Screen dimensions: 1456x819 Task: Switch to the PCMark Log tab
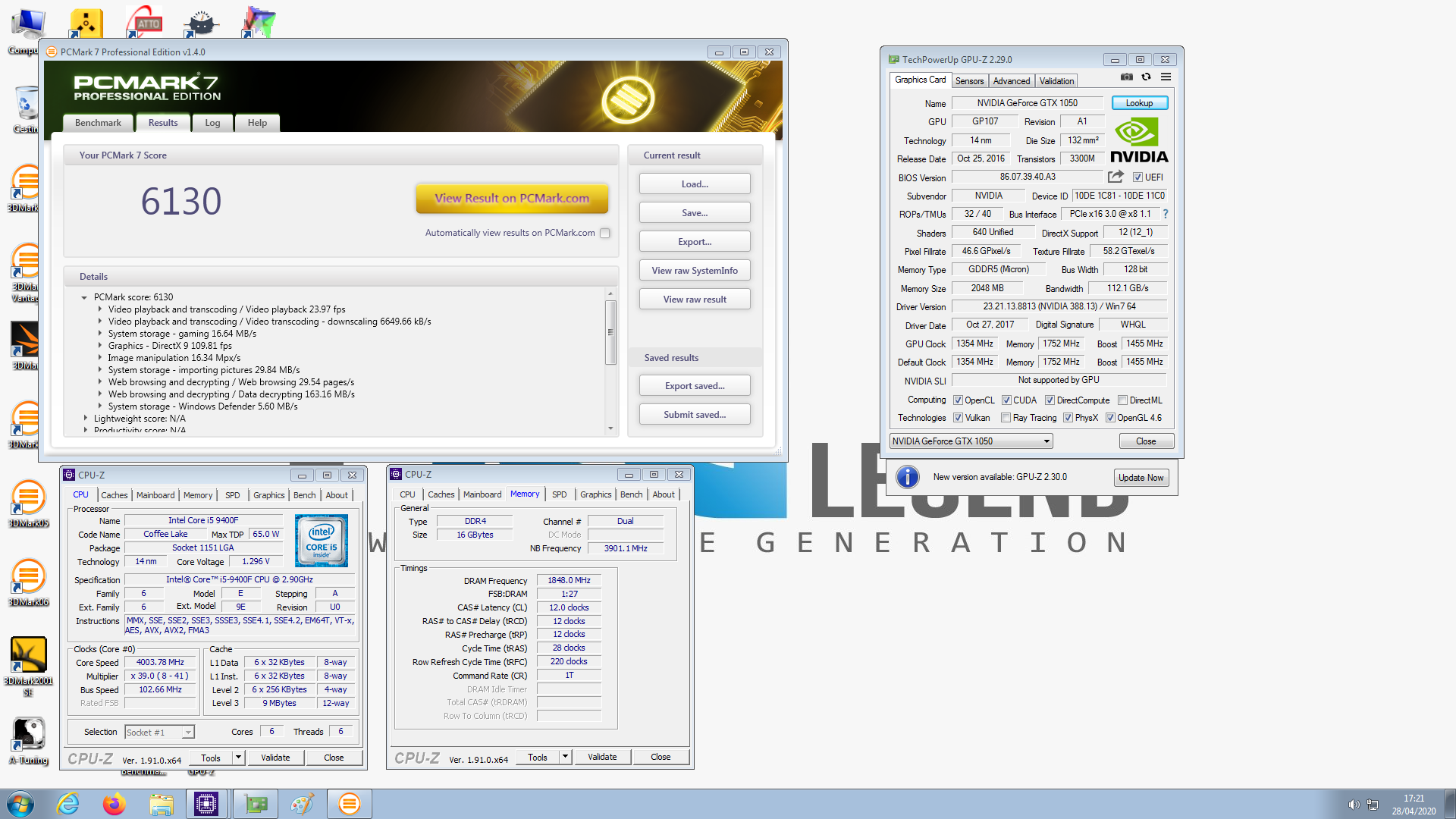tap(212, 123)
